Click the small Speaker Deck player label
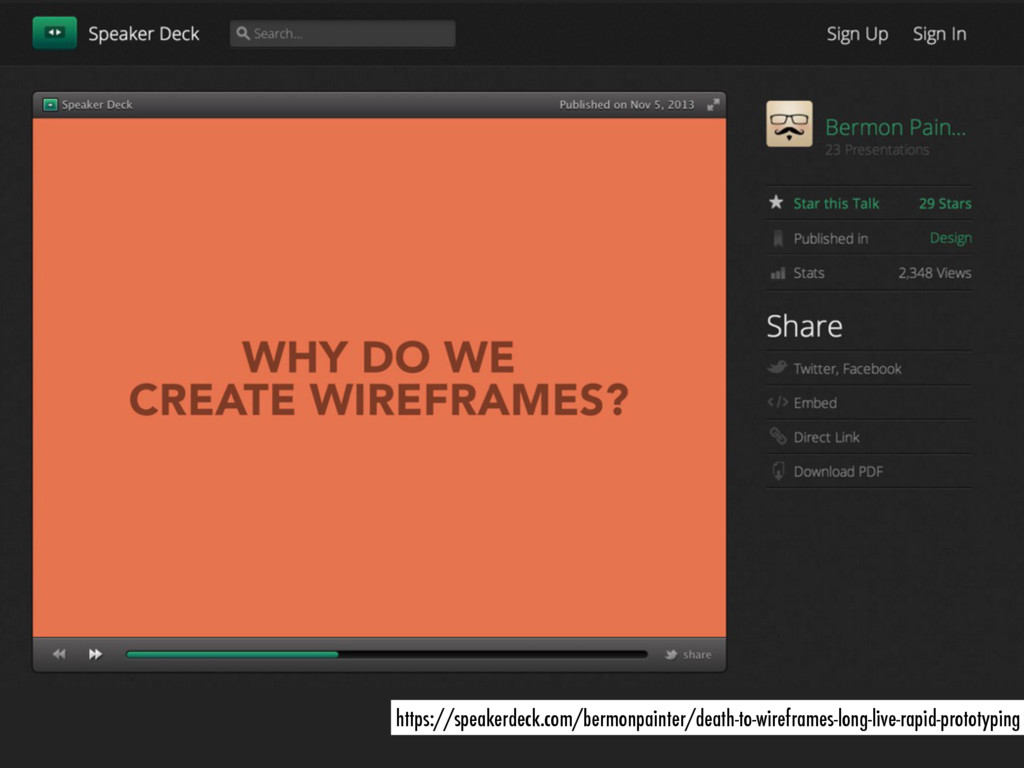Screen dimensions: 1024x768 pyautogui.click(x=96, y=104)
